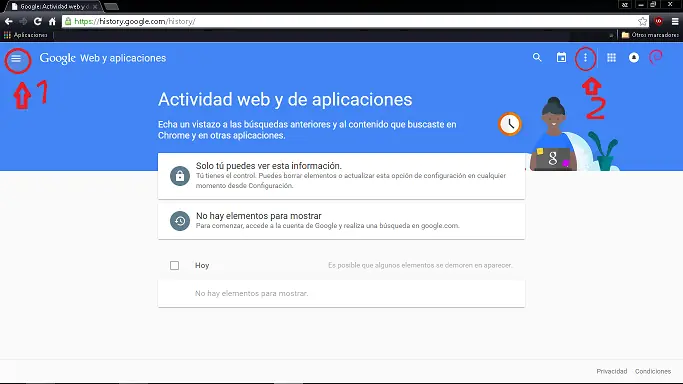The height and width of the screenshot is (384, 683).
Task: Reload the page
Action: (x=38, y=21)
